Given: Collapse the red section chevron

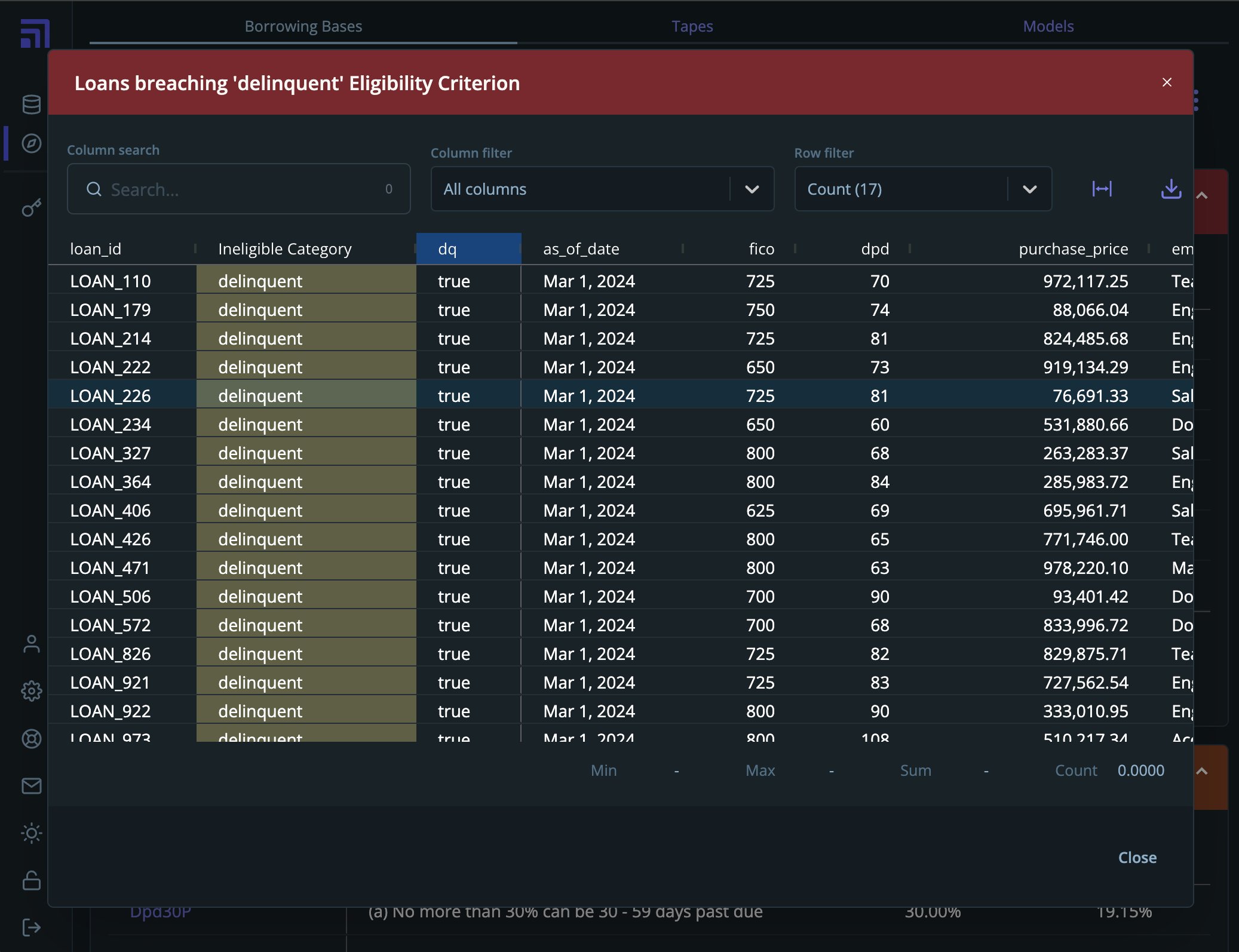Looking at the screenshot, I should coord(1202,196).
